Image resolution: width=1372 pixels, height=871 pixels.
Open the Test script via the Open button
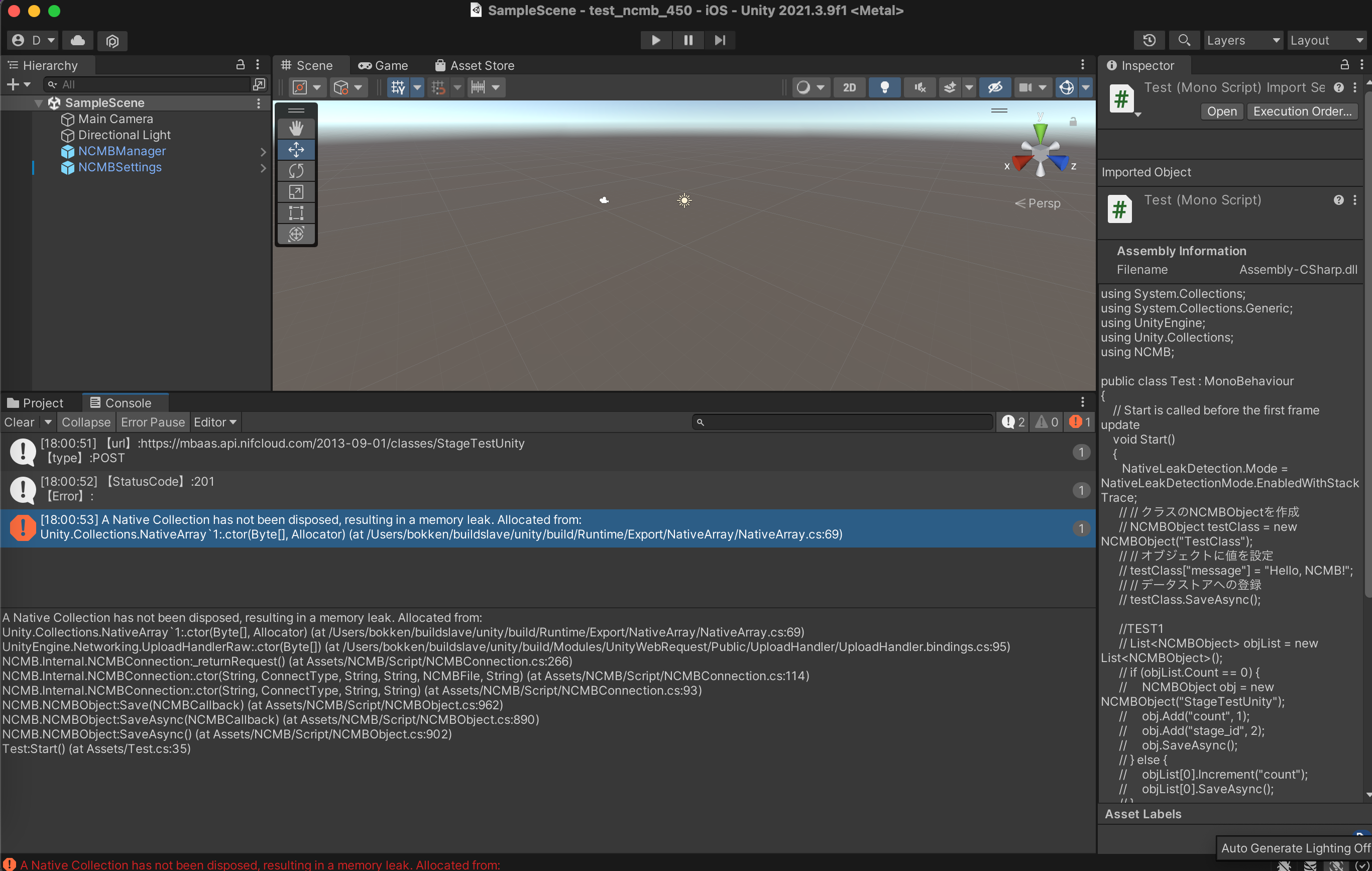point(1221,111)
